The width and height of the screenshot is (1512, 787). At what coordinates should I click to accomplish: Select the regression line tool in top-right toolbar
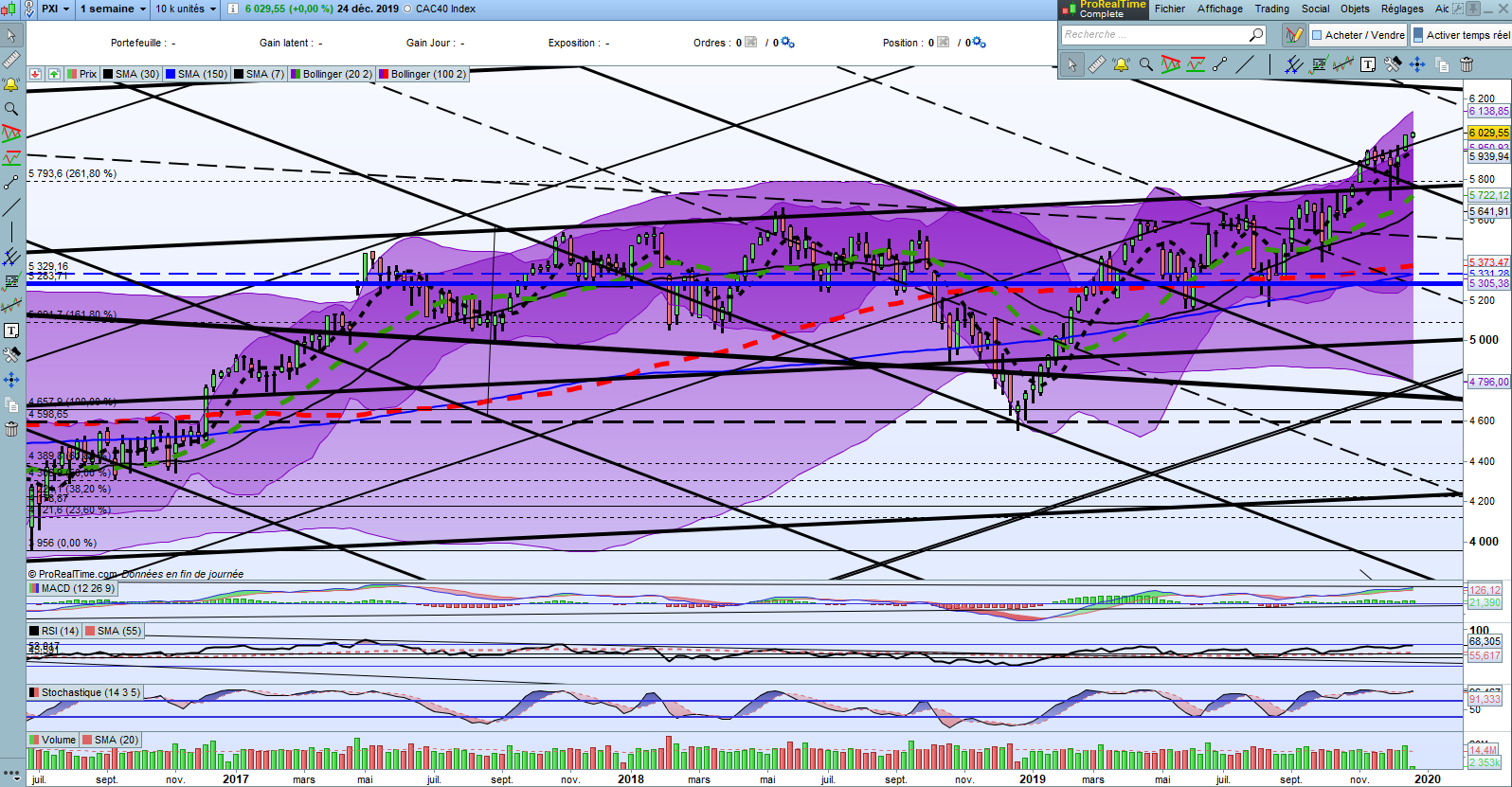coord(1342,64)
